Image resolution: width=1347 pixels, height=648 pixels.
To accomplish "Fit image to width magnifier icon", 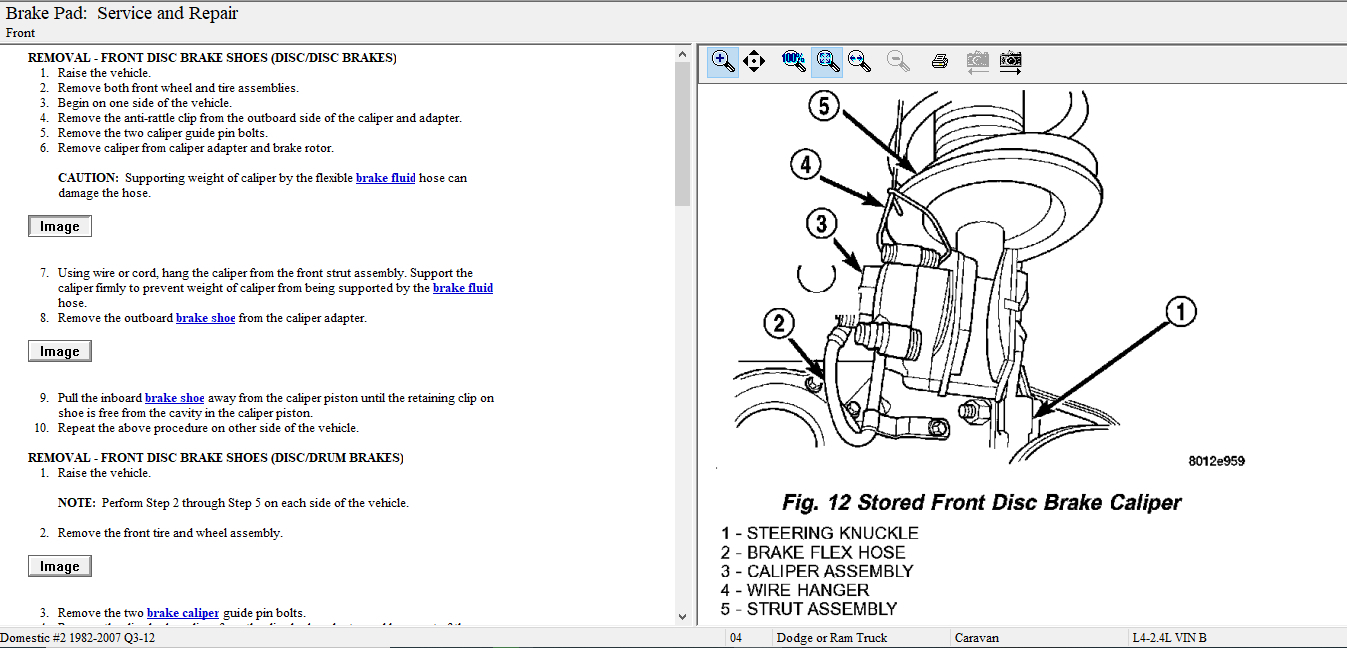I will [859, 61].
